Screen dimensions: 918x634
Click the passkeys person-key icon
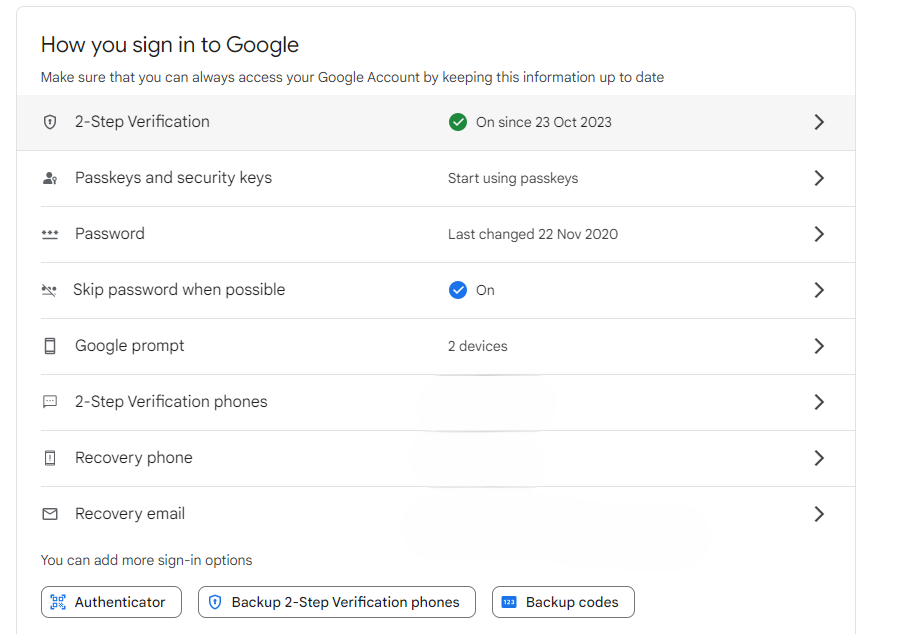(50, 178)
